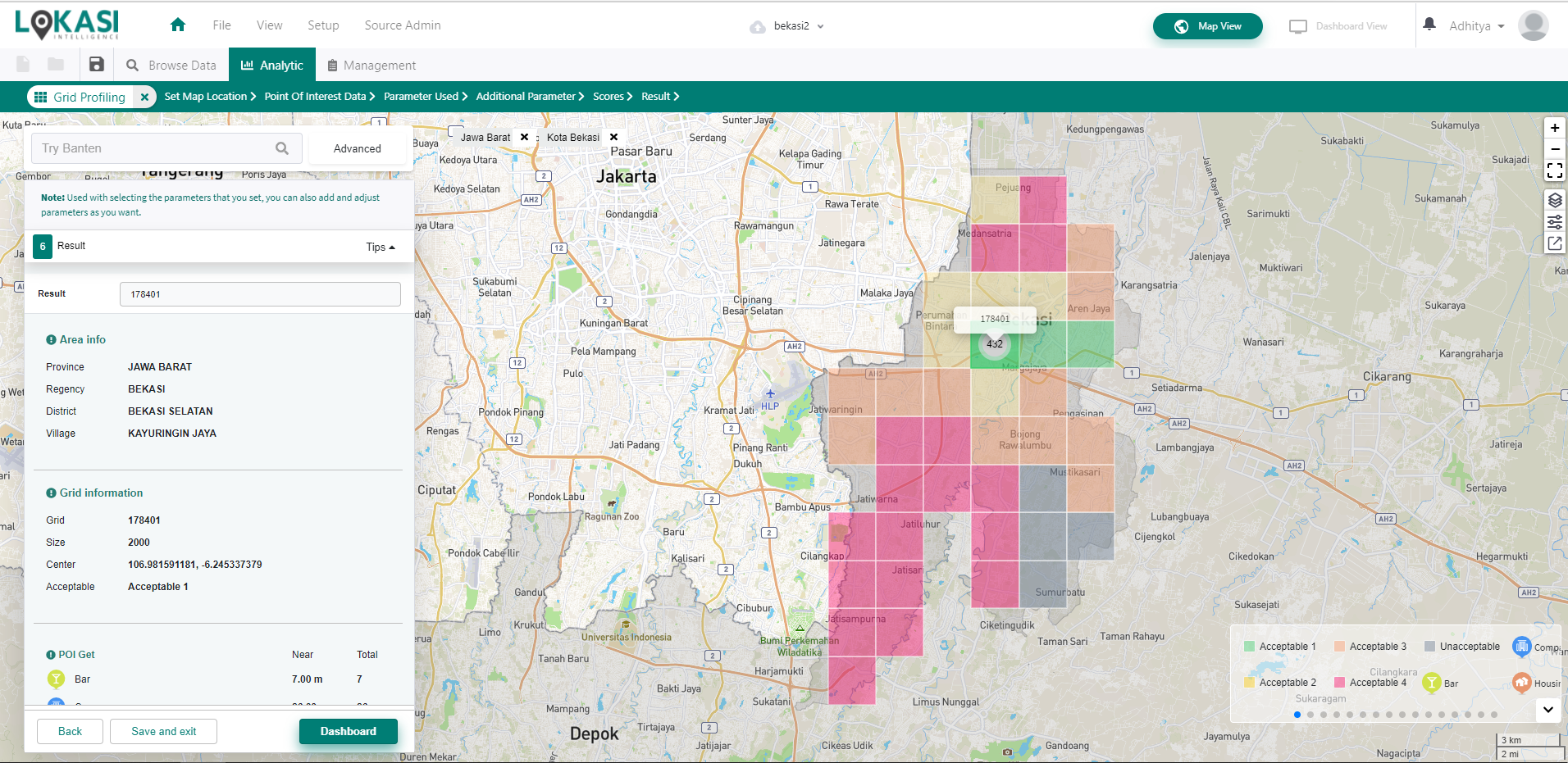Click Acceptable 4 pink legend swatch
1568x763 pixels.
click(x=1339, y=683)
